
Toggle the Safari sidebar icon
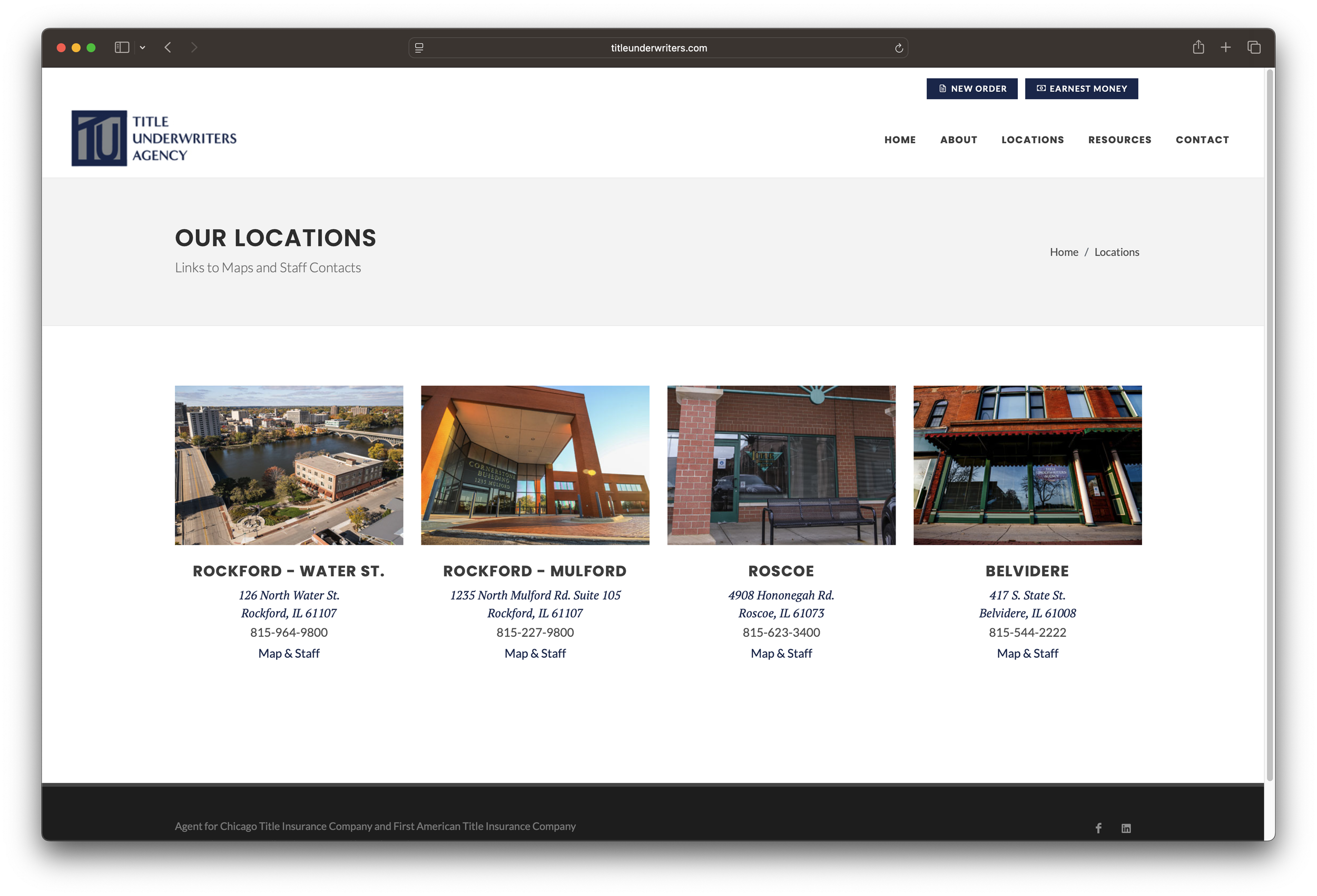tap(122, 47)
